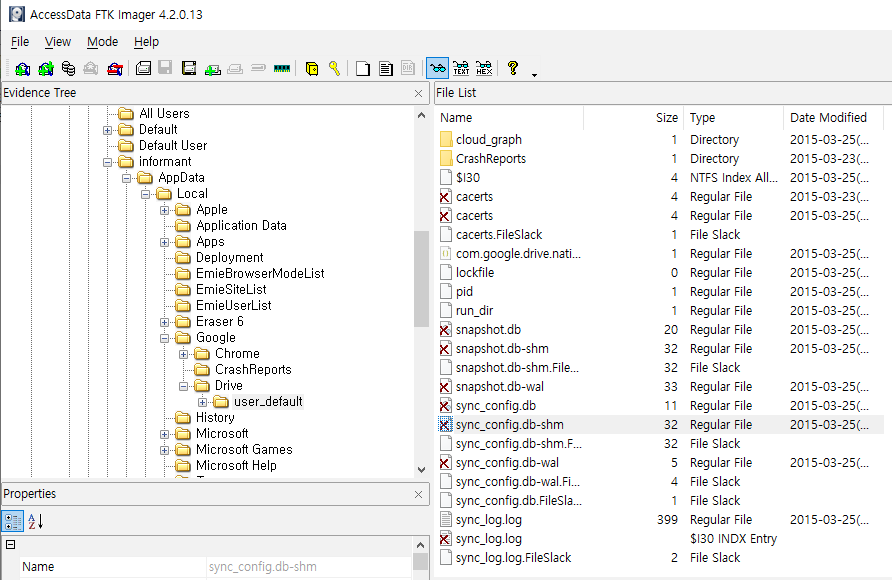
Task: Switch Properties to categorized view icon
Action: [x=13, y=521]
